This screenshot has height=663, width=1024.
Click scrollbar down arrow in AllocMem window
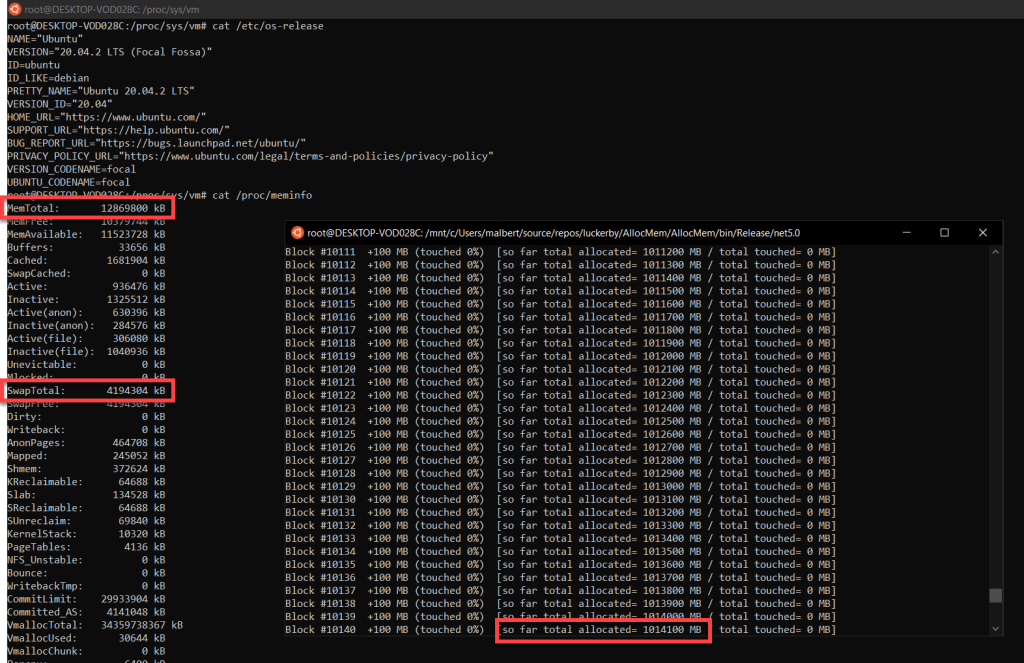tap(995, 628)
